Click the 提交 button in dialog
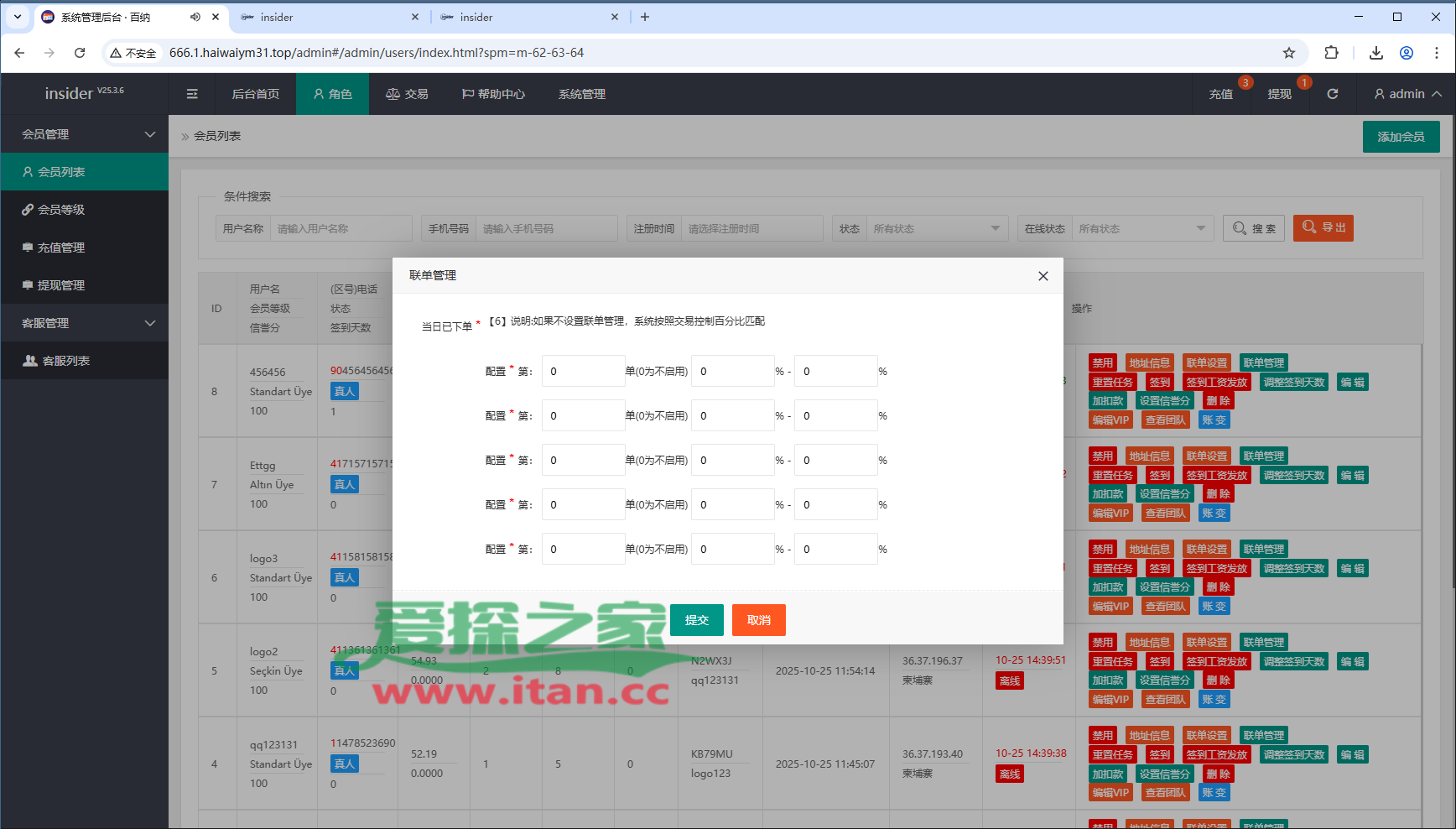Screen dimensions: 1456x829 pos(696,620)
